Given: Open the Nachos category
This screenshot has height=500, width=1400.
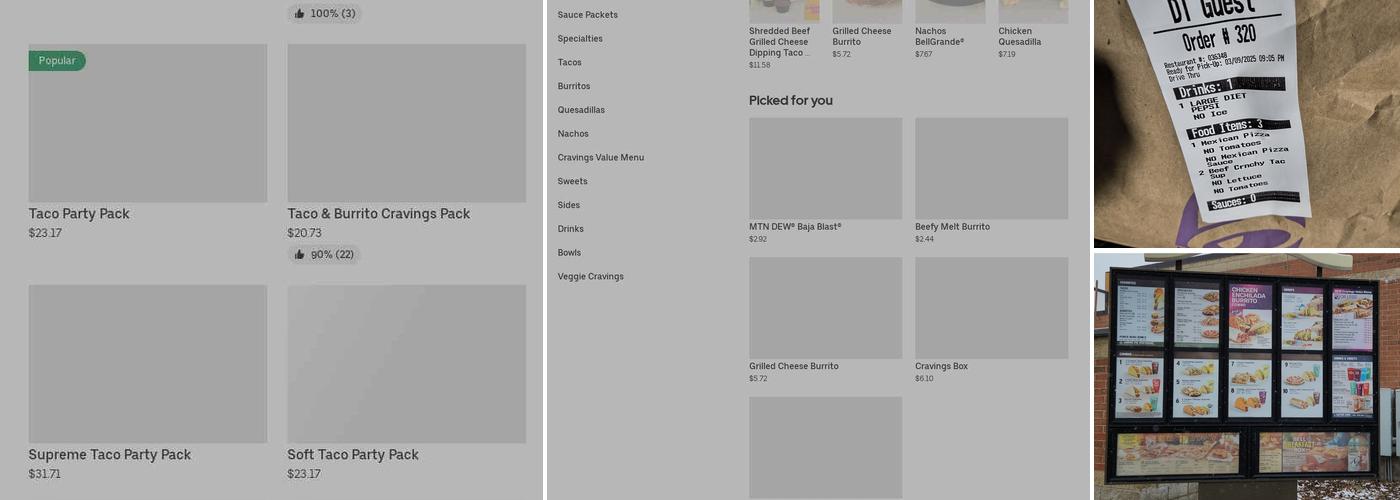Looking at the screenshot, I should [x=573, y=134].
